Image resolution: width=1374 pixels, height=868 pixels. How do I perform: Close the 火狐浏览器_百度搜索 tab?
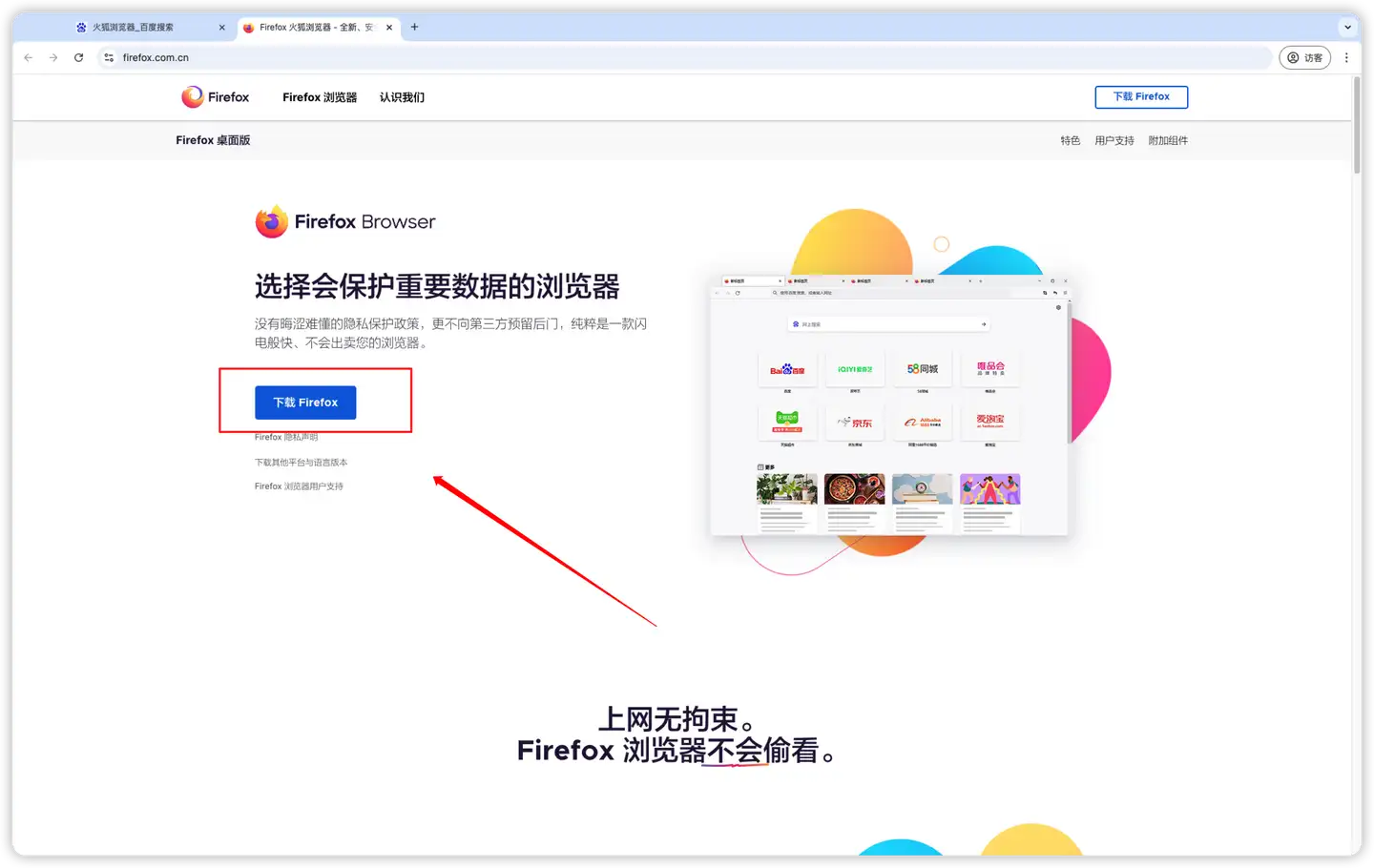[222, 28]
